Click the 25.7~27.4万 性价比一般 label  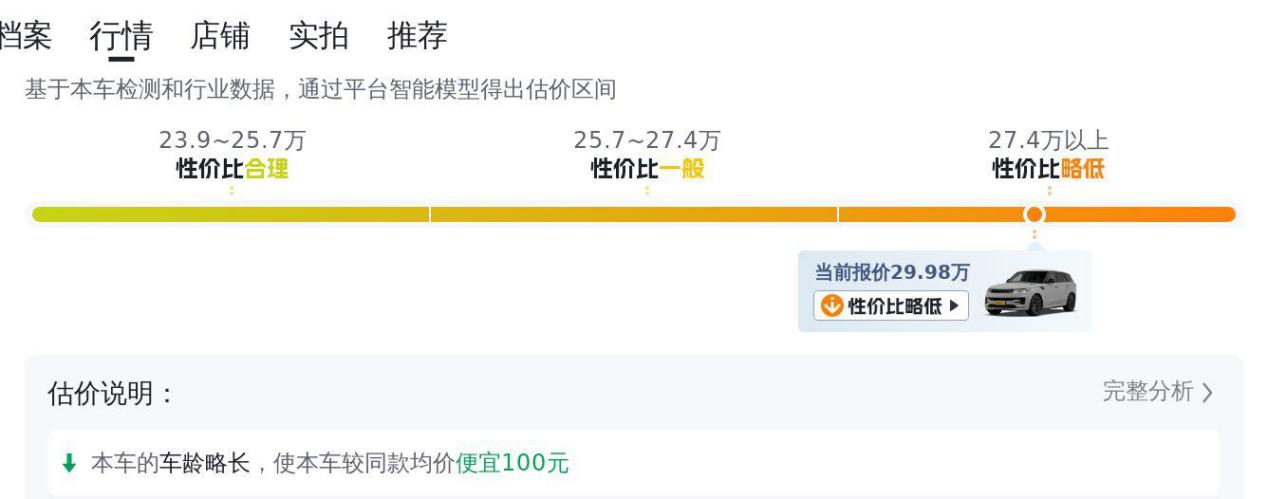[x=647, y=155]
